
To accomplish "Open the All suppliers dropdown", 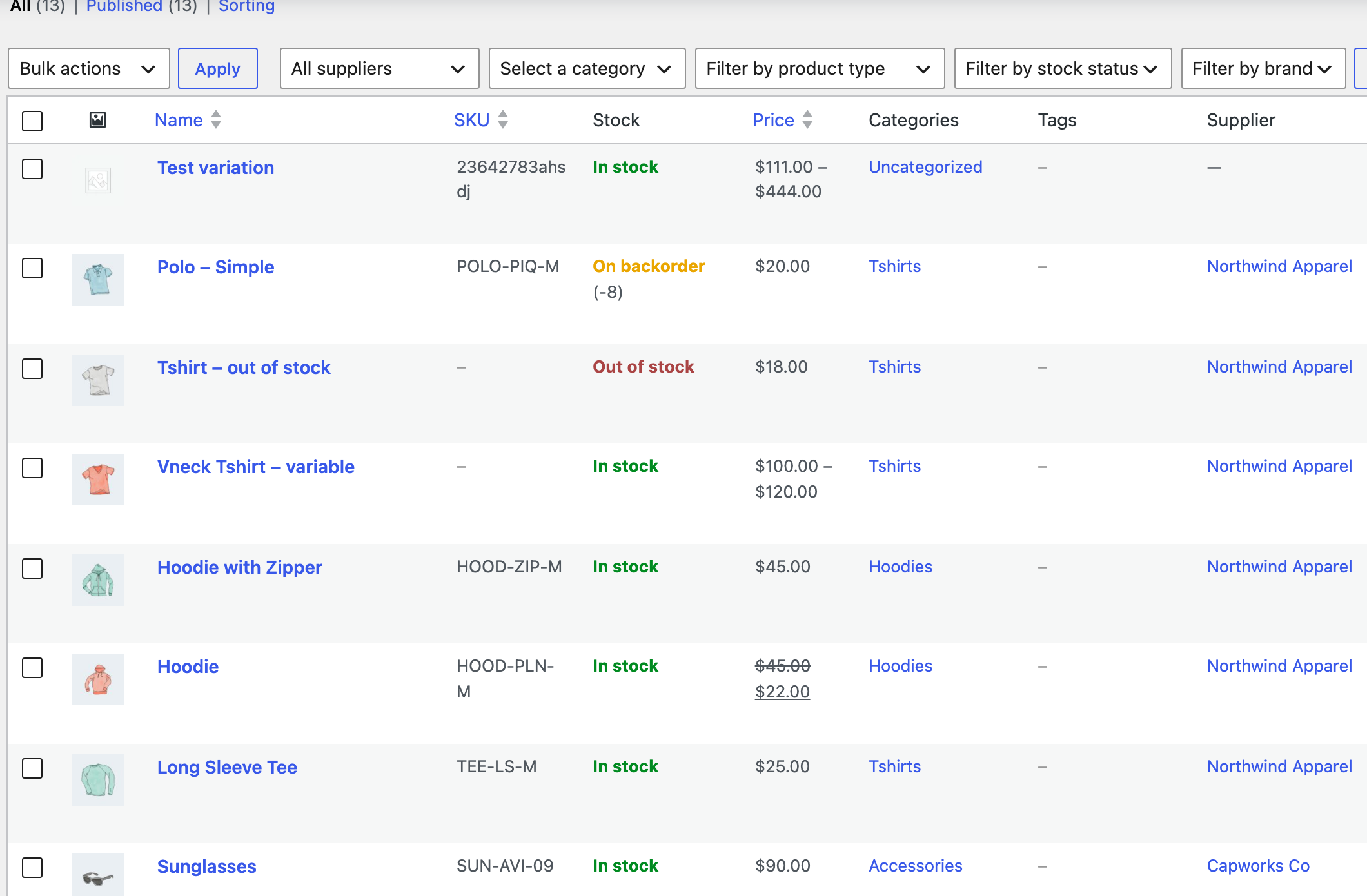I will pyautogui.click(x=380, y=68).
